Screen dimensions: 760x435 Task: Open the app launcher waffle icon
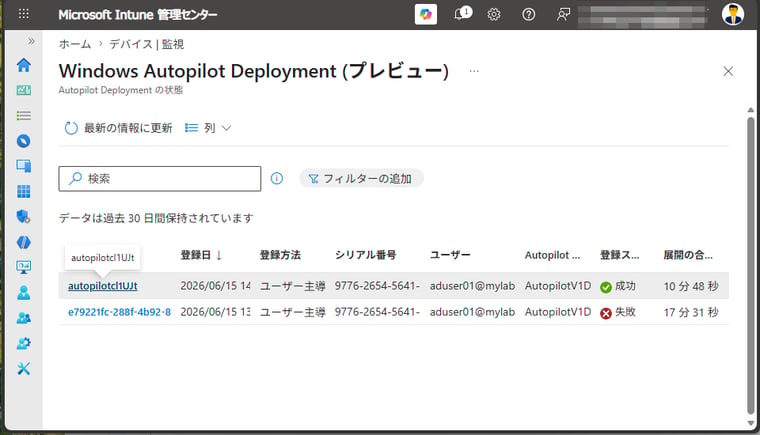pos(23,14)
